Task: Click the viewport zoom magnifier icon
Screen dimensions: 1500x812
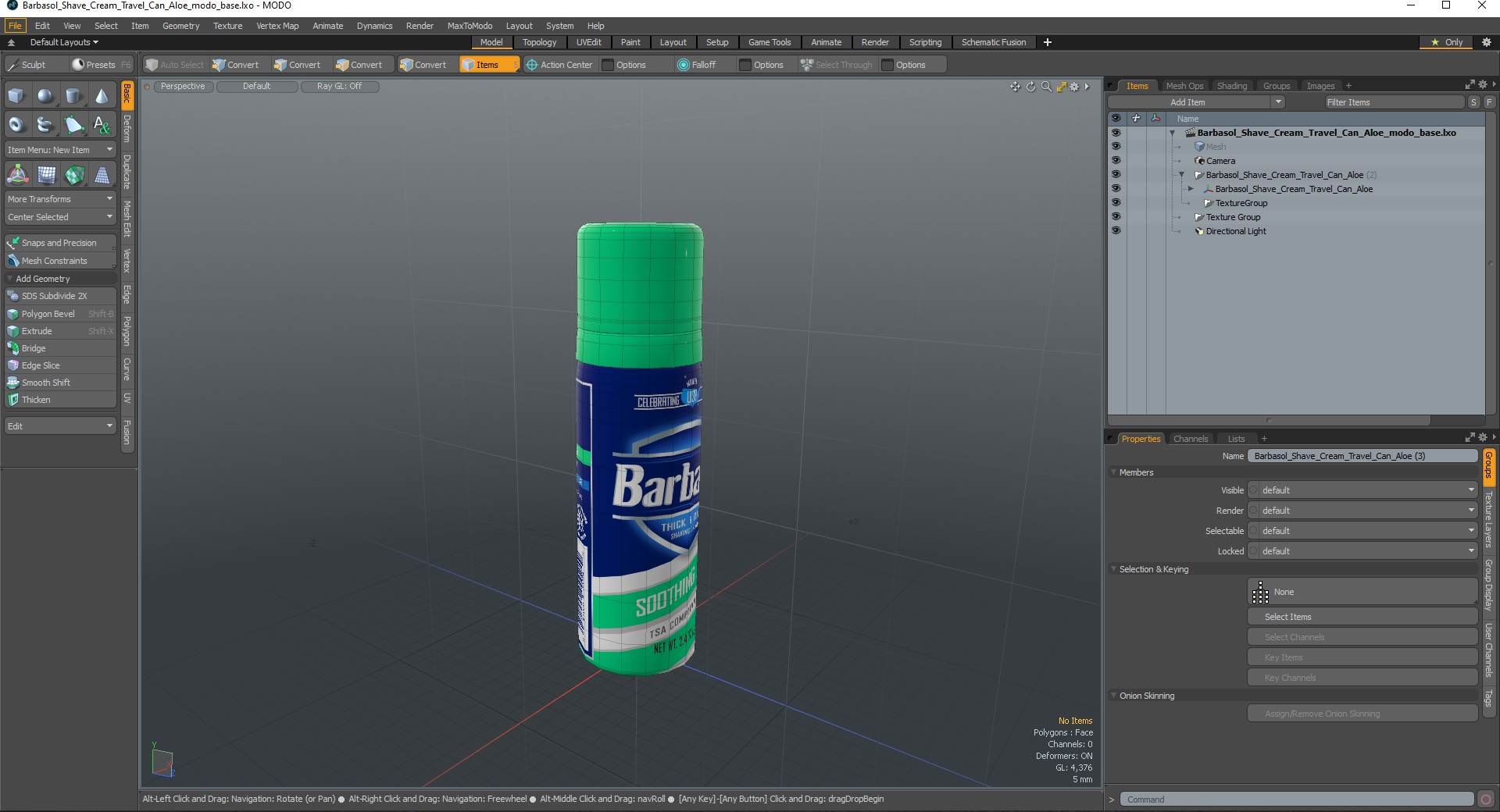Action: pos(1046,87)
